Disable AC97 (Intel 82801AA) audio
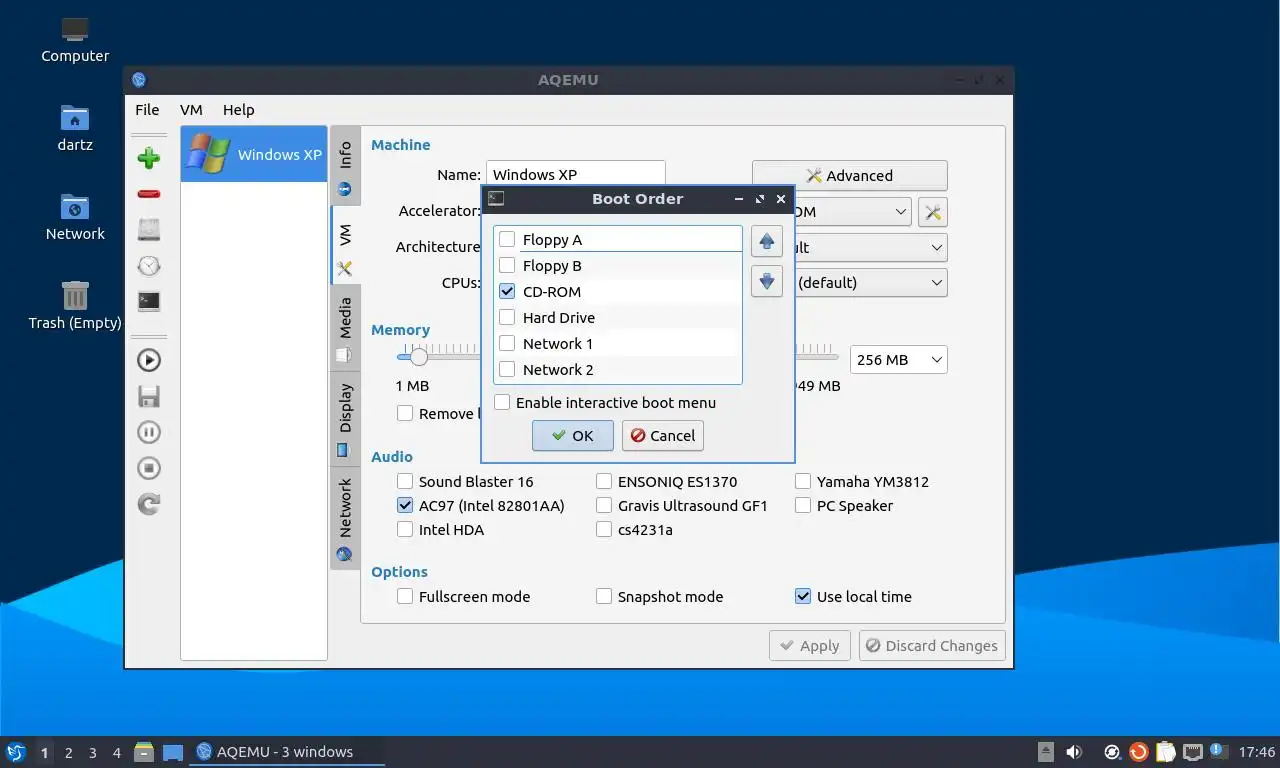This screenshot has height=768, width=1280. (x=405, y=506)
